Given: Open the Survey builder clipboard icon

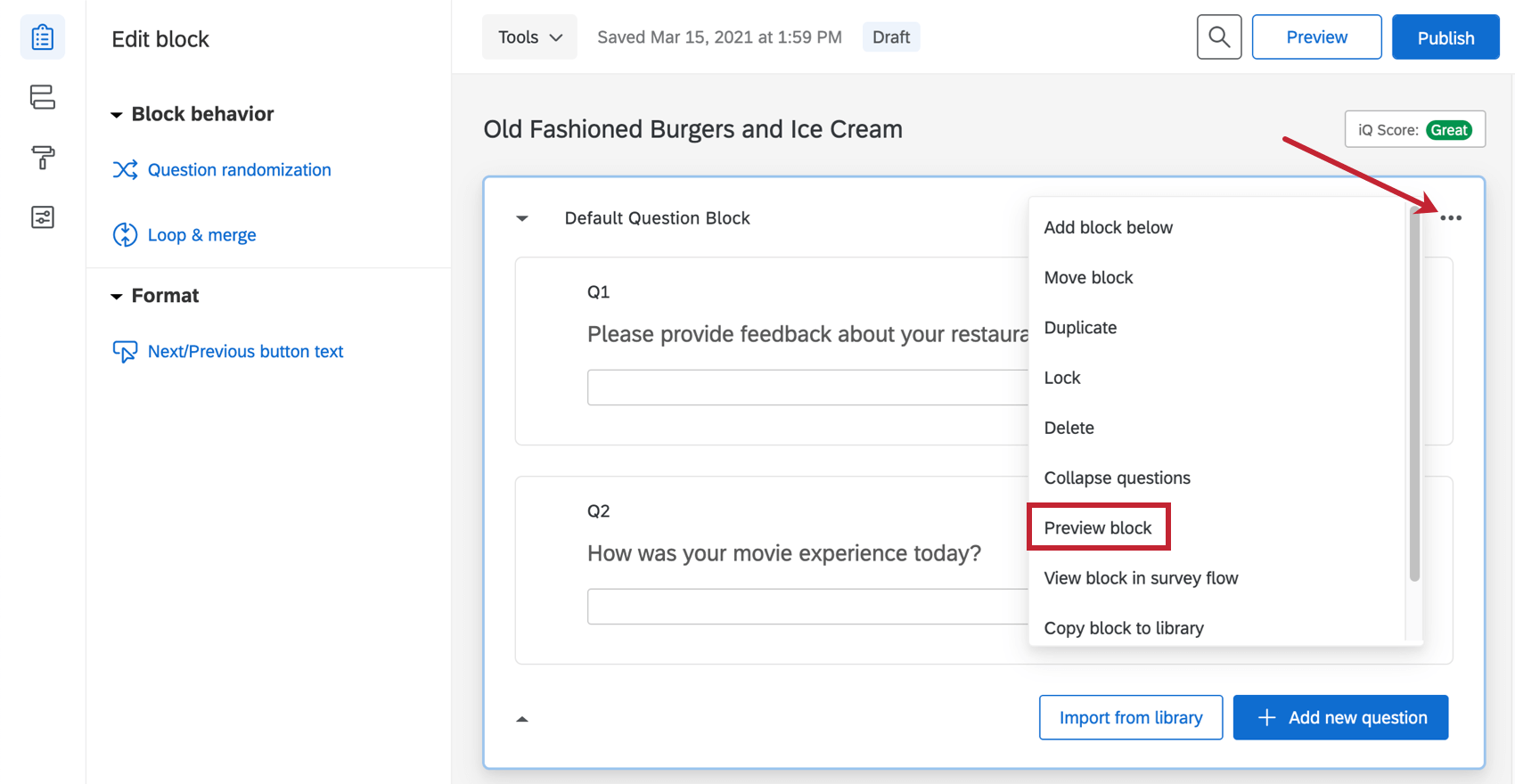Looking at the screenshot, I should click(43, 37).
